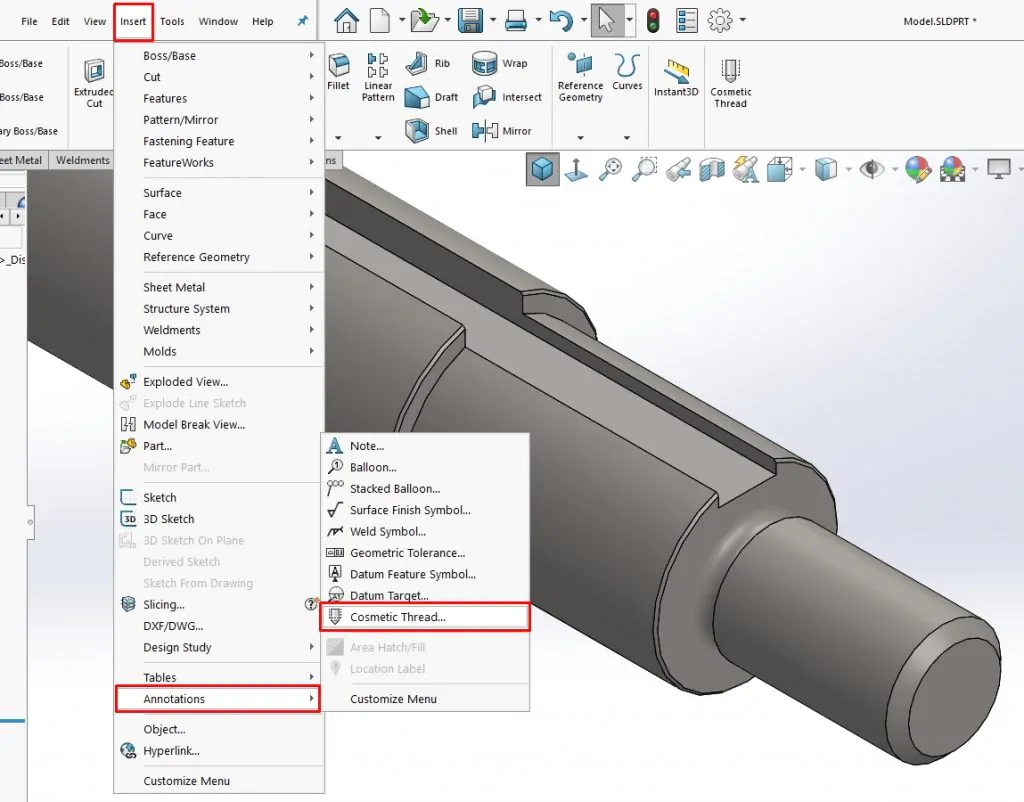Select the Mirror feature icon
Viewport: 1024px width, 802px height.
(485, 131)
